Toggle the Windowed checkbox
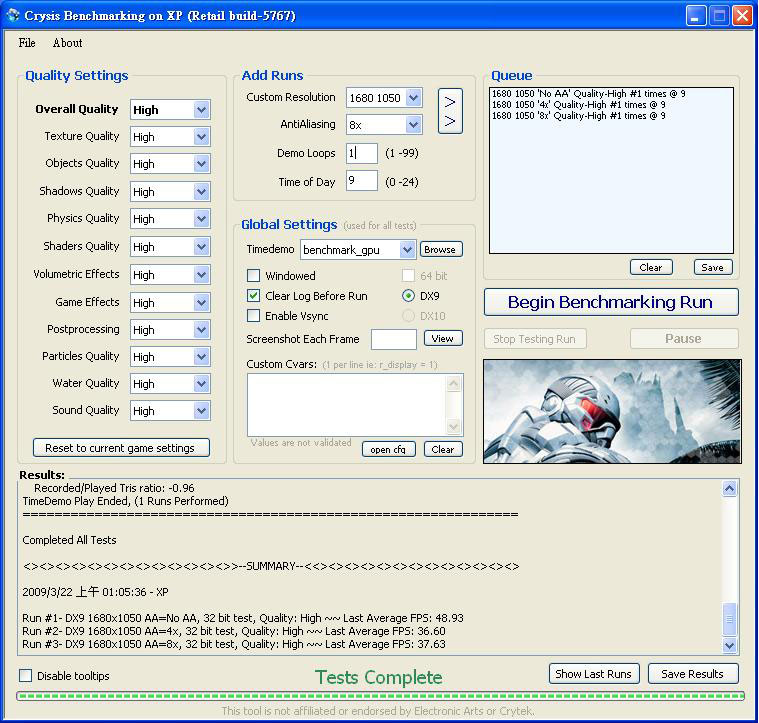This screenshot has height=723, width=759. [x=253, y=276]
